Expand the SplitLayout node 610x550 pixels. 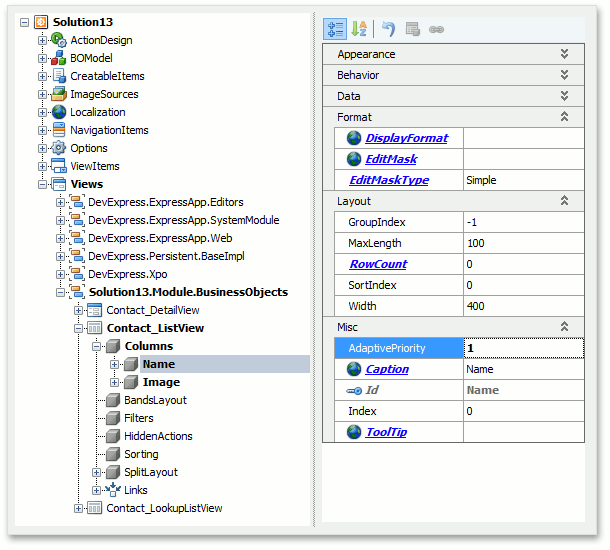tap(96, 472)
